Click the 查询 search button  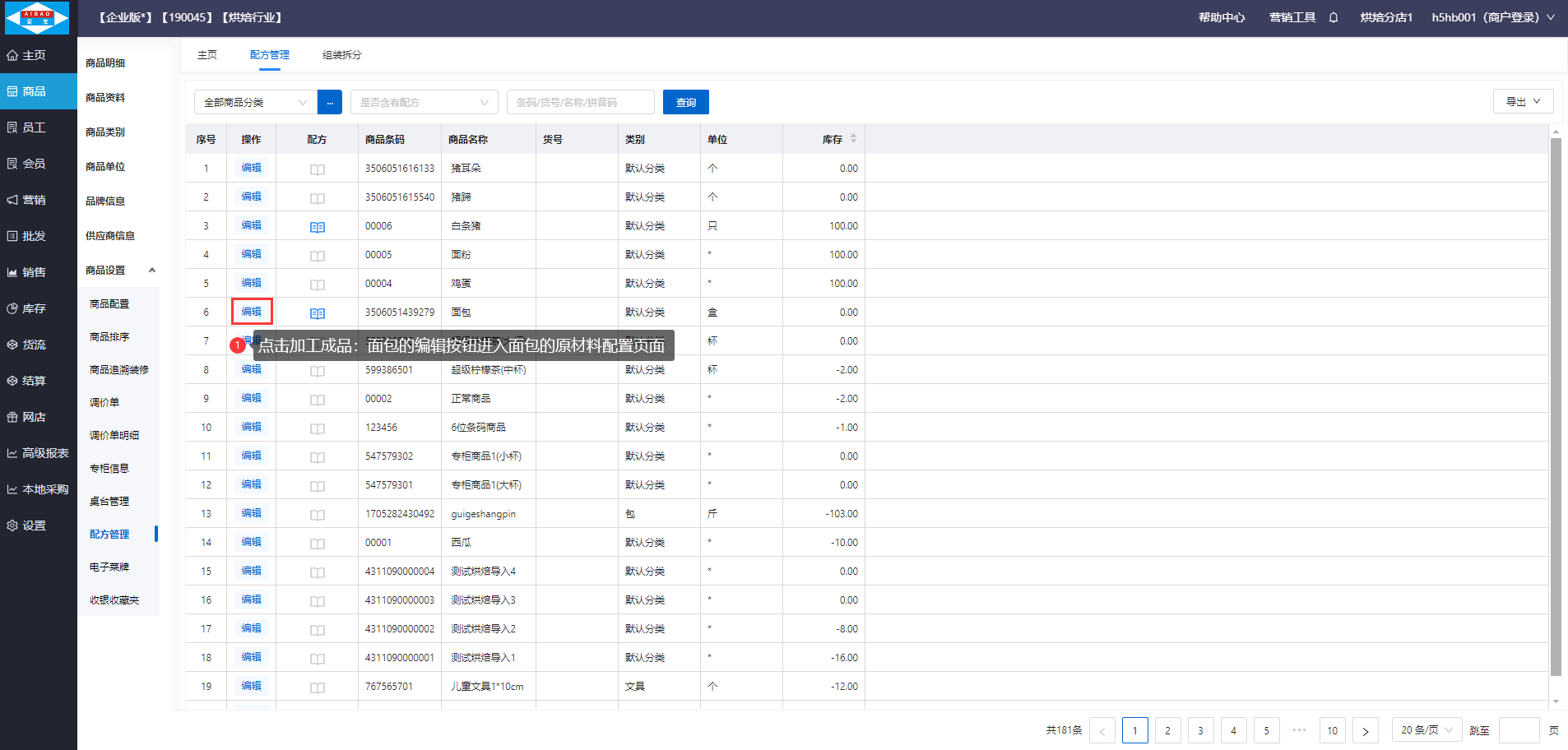tap(685, 102)
